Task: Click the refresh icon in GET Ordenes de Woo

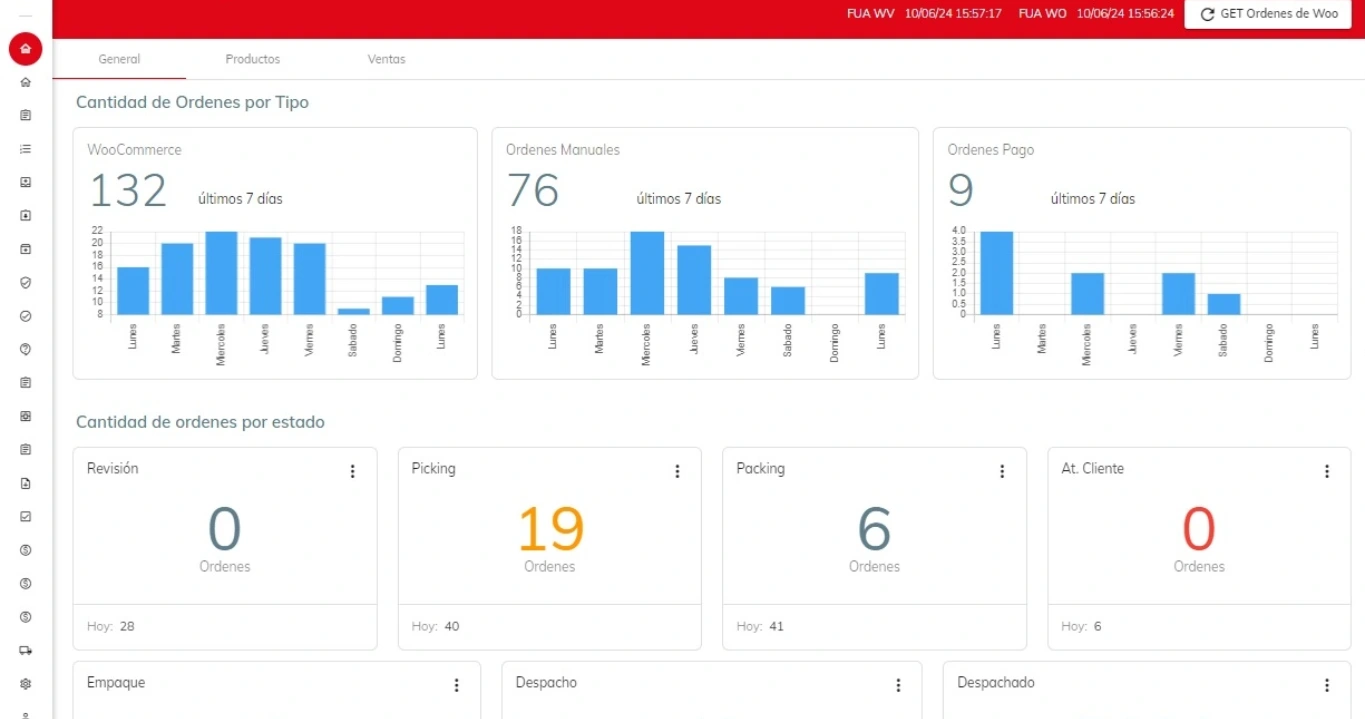Action: [1207, 14]
